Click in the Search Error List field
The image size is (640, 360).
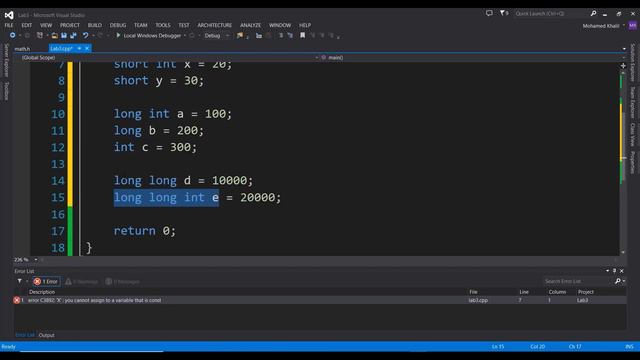[578, 281]
